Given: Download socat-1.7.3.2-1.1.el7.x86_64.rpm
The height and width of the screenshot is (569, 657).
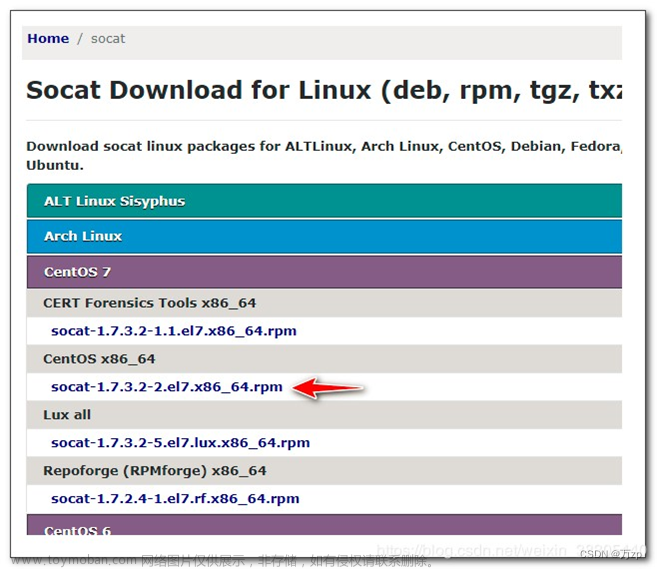Looking at the screenshot, I should coord(173,331).
